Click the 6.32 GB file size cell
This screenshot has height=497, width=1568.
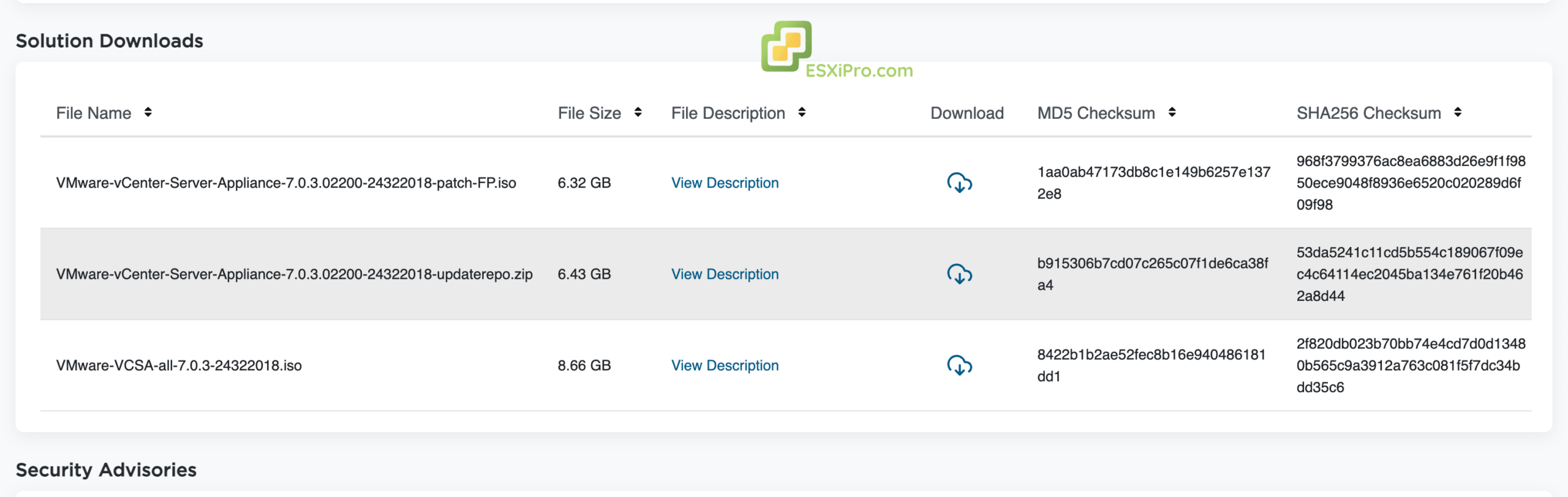(x=584, y=183)
